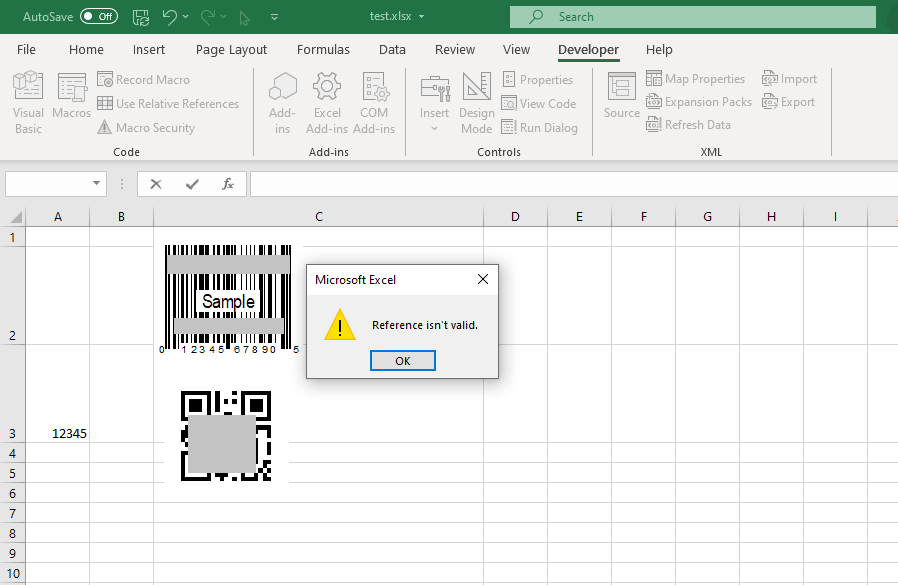
Task: Open the Page Layout tab
Action: tap(231, 50)
